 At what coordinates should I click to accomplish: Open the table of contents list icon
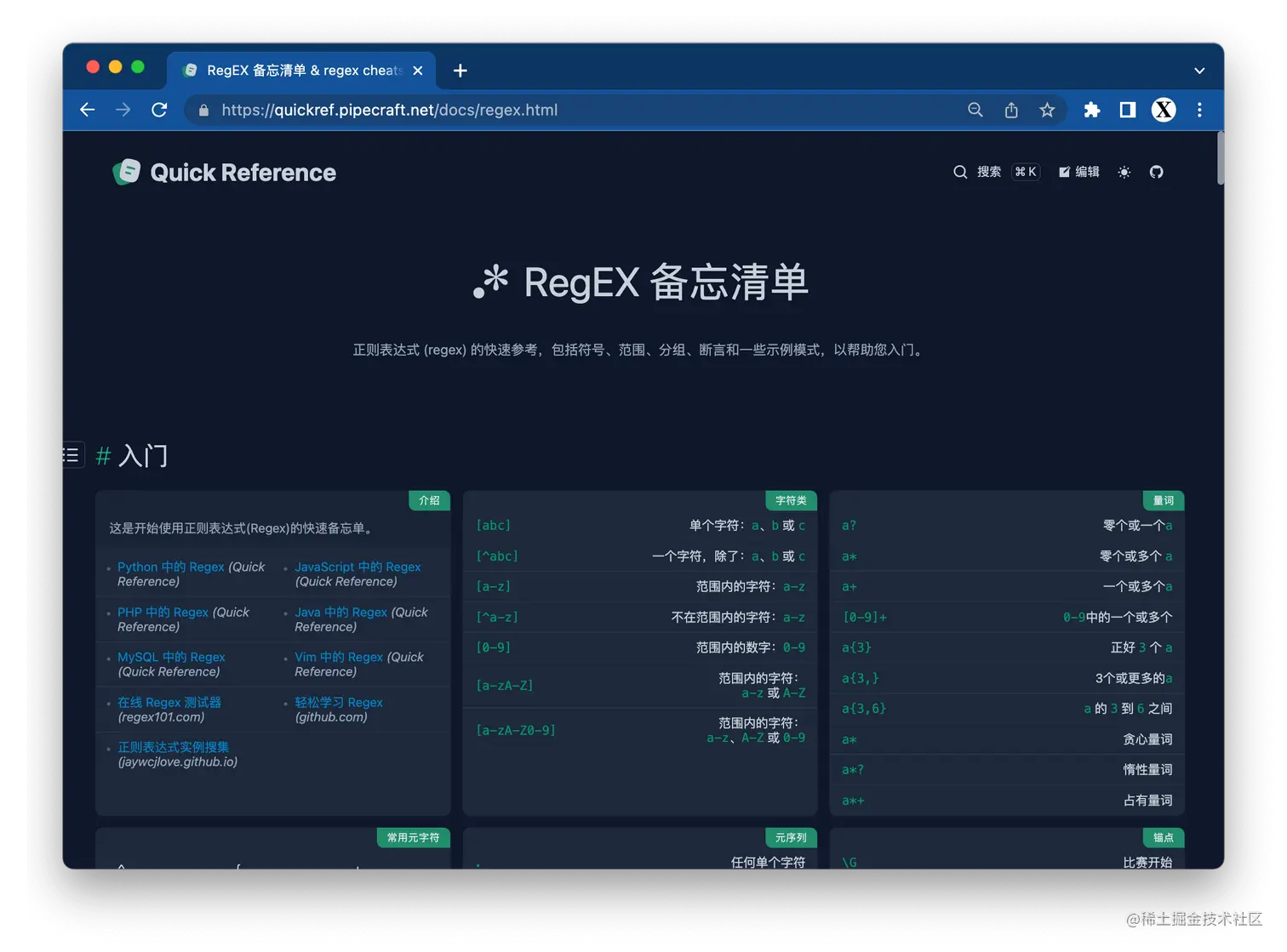pos(71,455)
